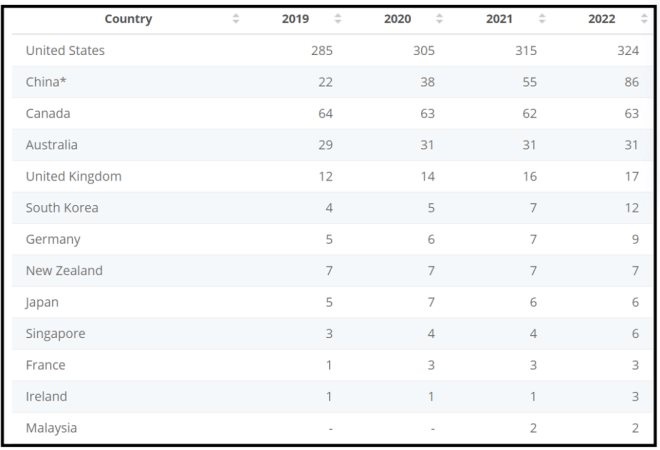This screenshot has width=660, height=450.
Task: Select the United States row label
Action: pyautogui.click(x=65, y=51)
